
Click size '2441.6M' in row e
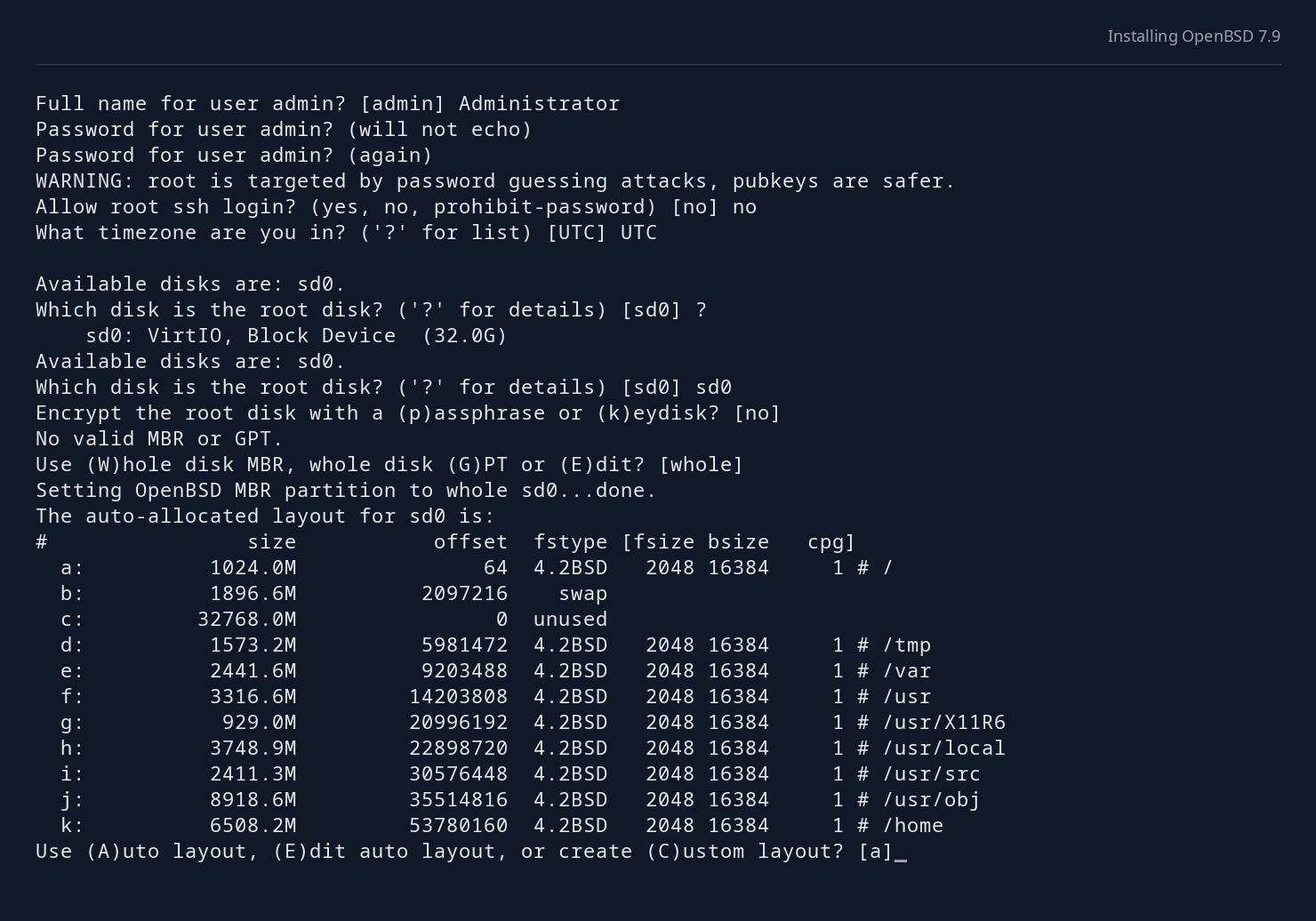(253, 670)
